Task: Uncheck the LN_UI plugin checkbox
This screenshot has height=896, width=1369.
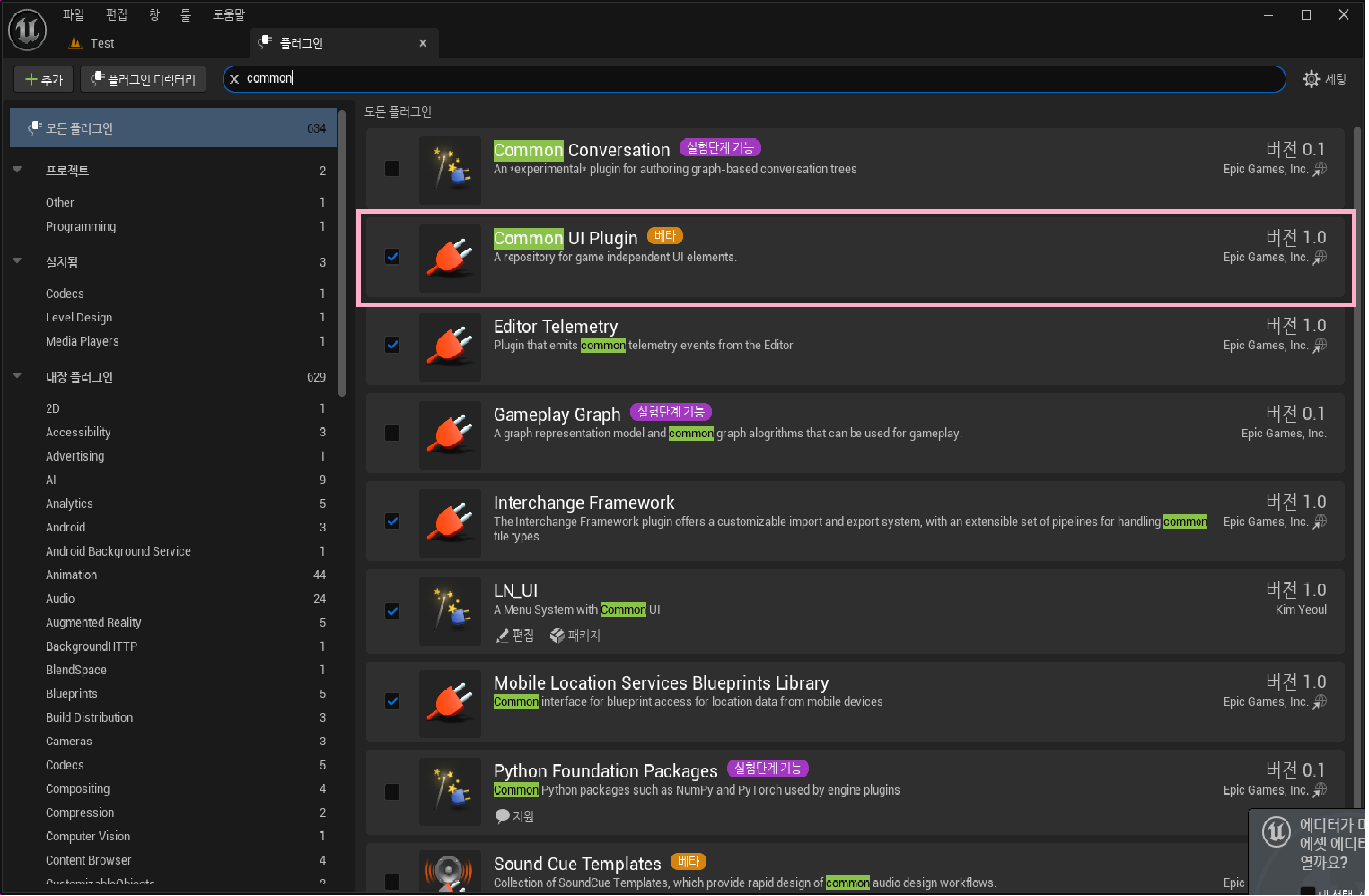Action: pyautogui.click(x=392, y=611)
